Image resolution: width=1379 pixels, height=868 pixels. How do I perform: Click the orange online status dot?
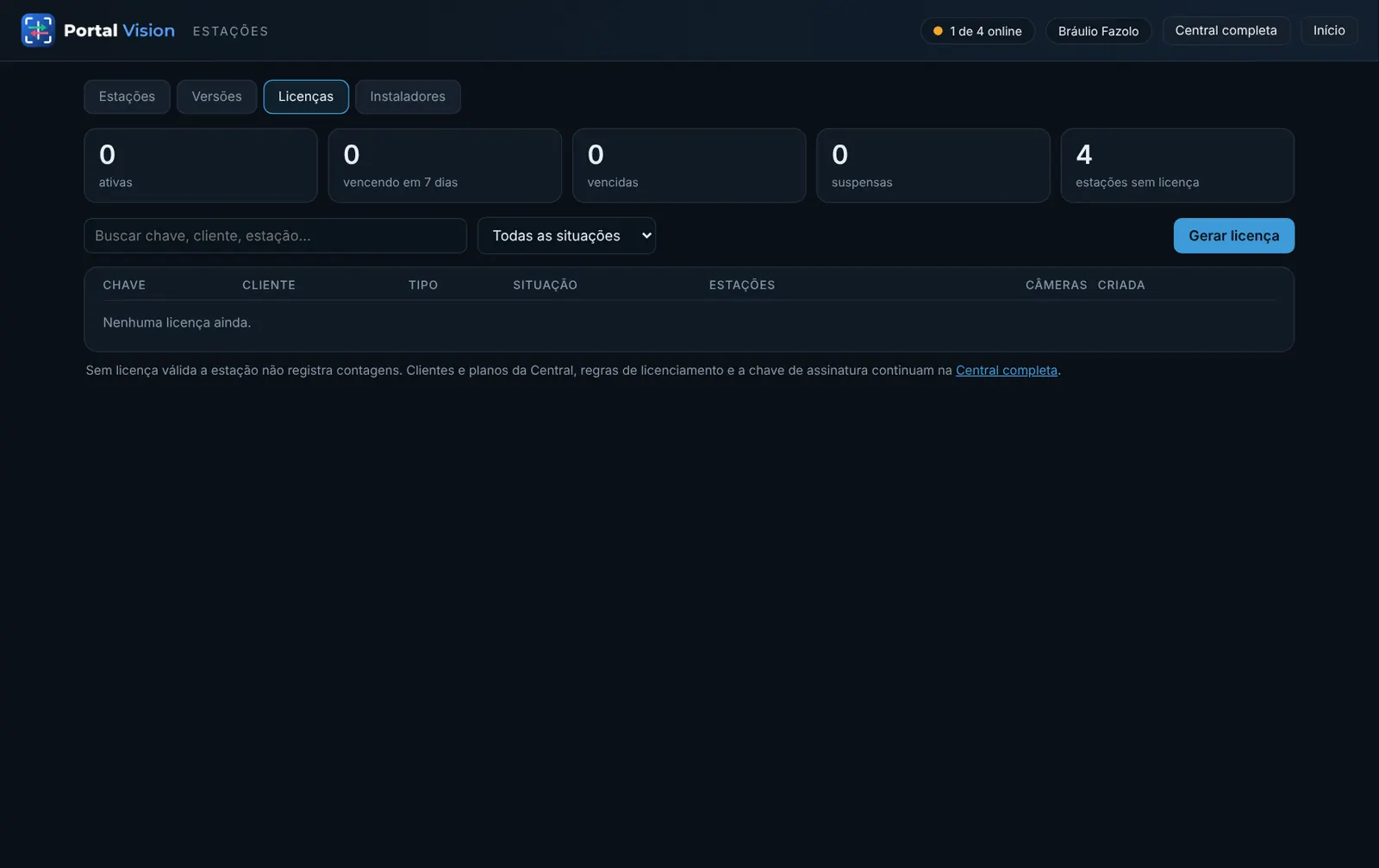(x=938, y=31)
